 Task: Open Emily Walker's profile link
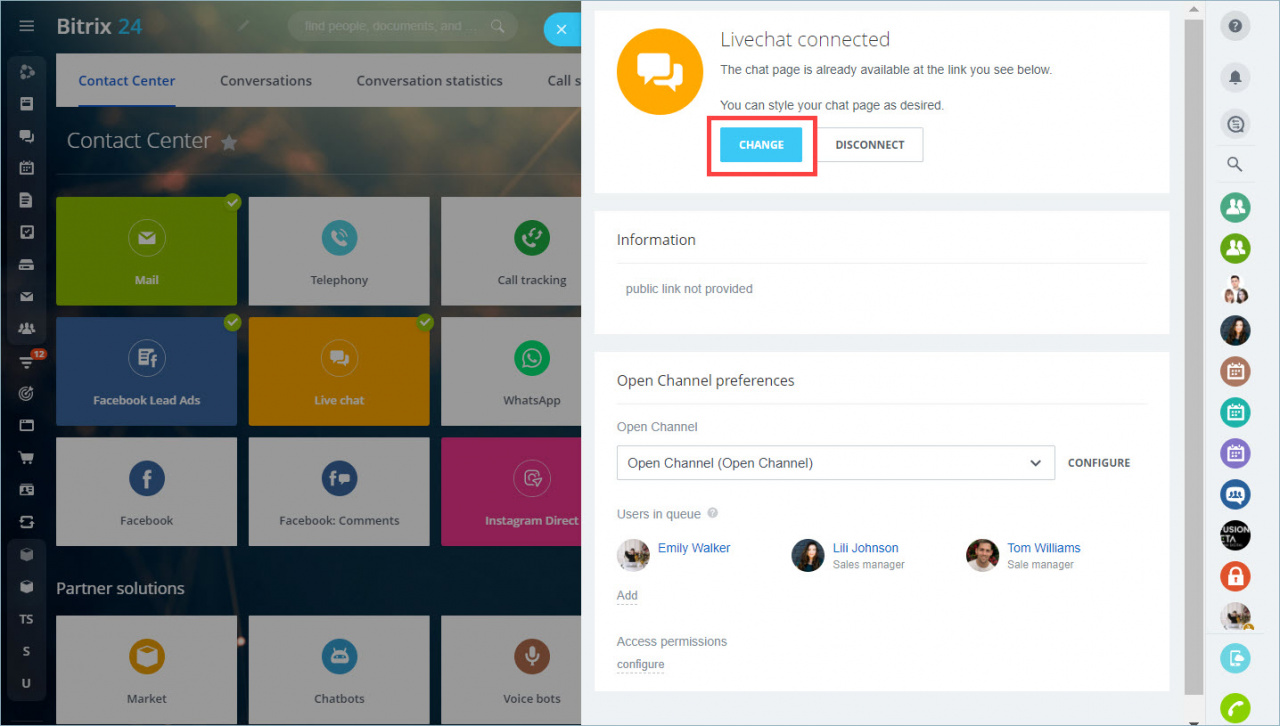pos(694,548)
